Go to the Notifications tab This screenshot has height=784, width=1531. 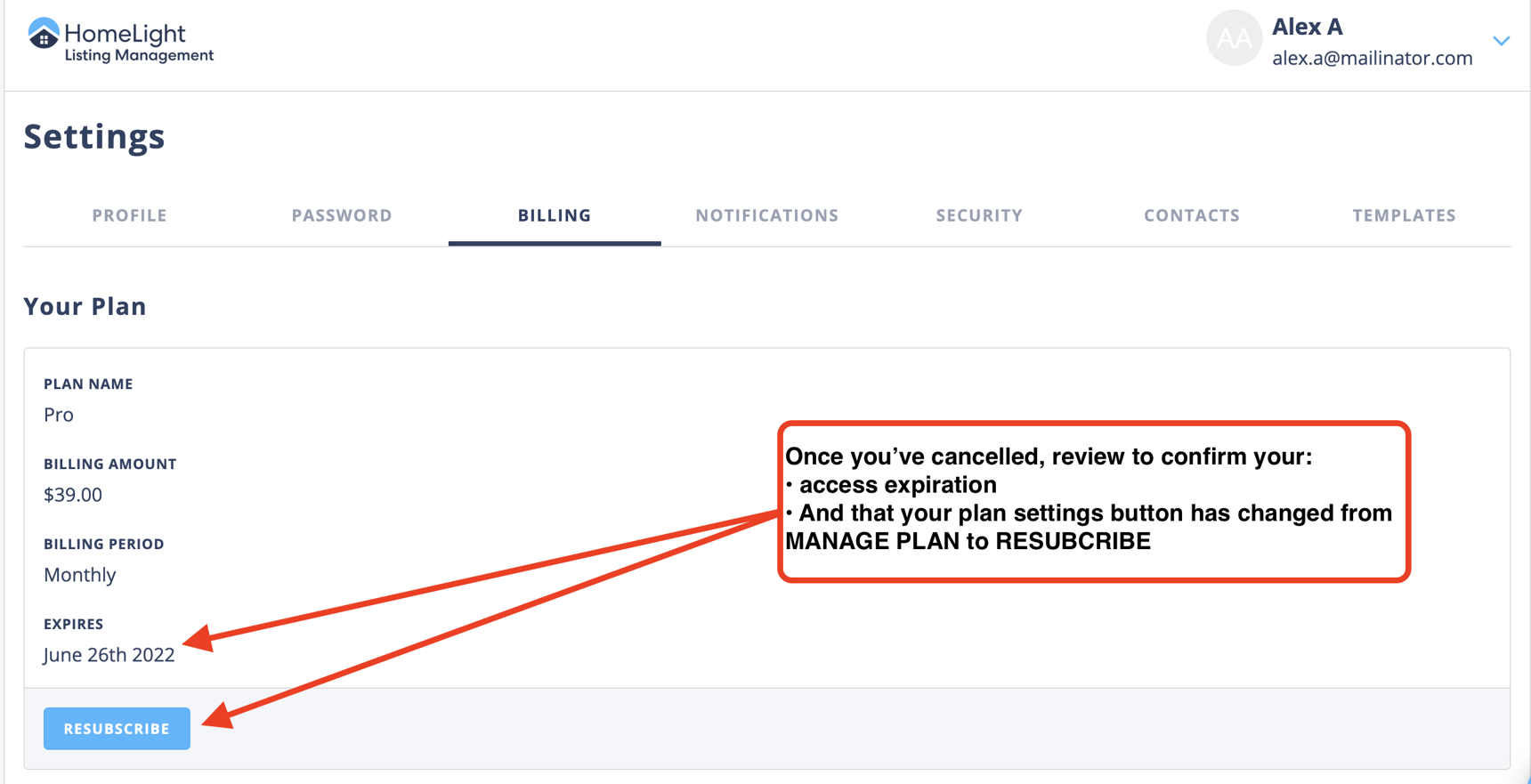point(766,215)
